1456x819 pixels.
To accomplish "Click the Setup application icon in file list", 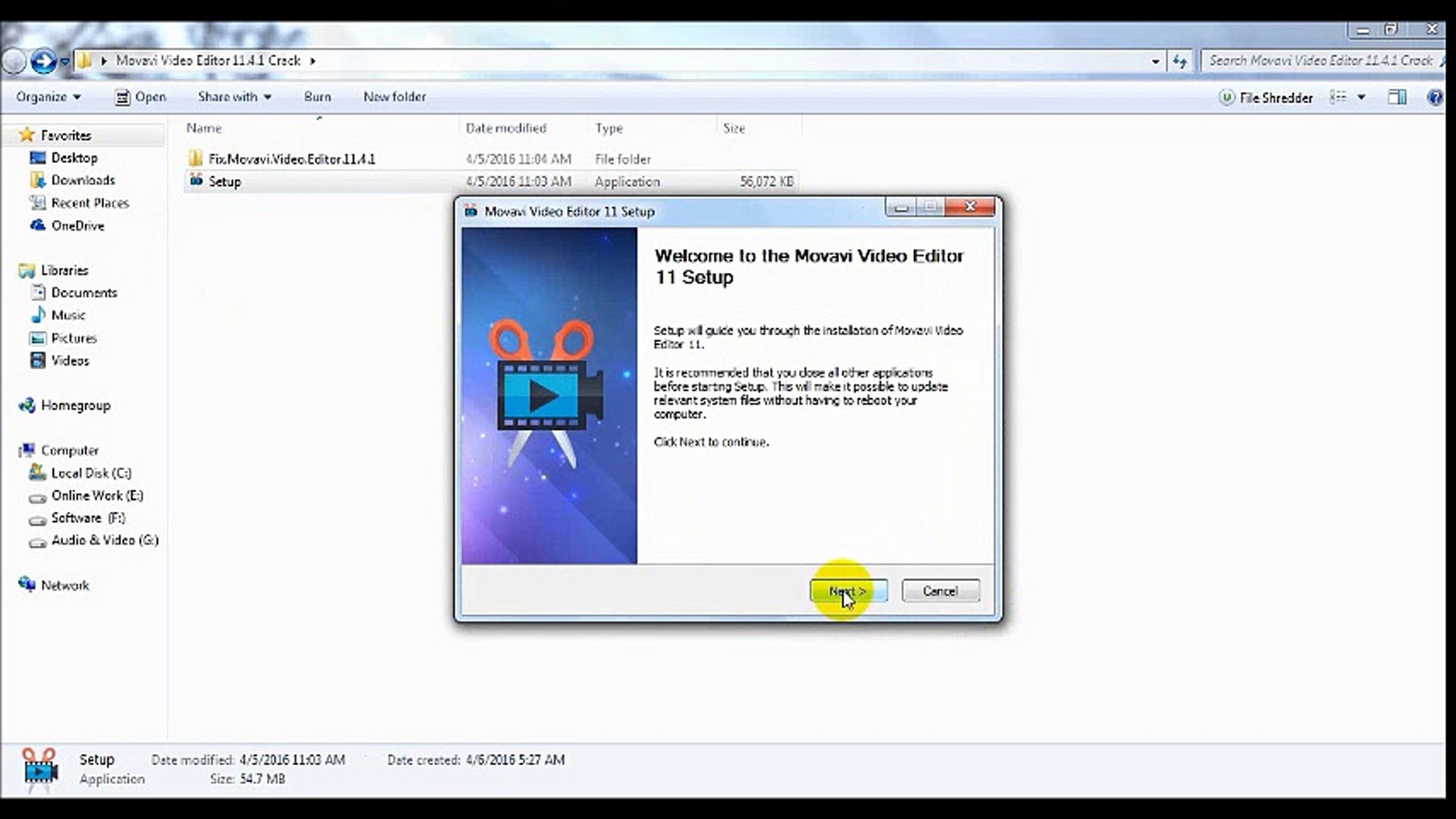I will pyautogui.click(x=196, y=181).
